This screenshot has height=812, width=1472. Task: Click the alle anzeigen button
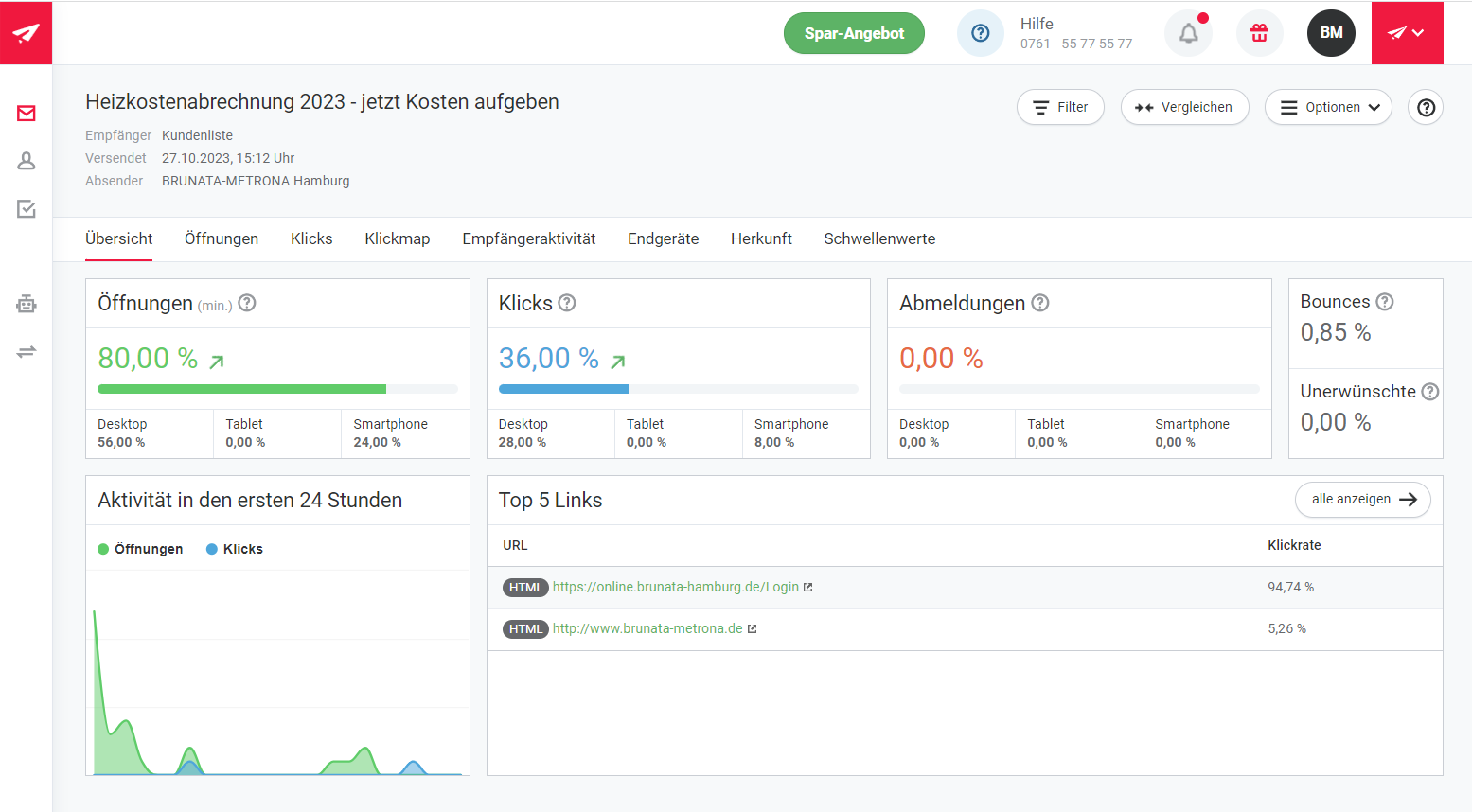1362,499
